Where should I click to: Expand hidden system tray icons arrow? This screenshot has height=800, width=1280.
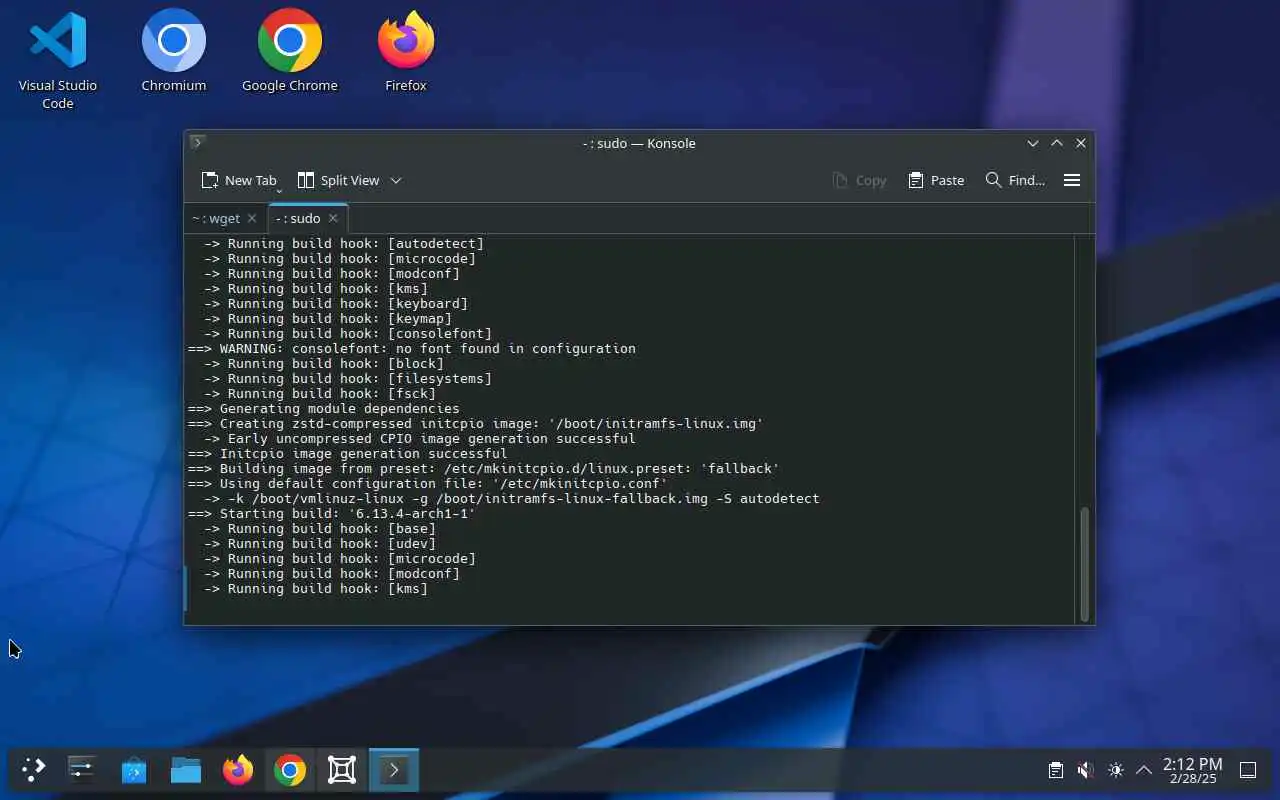coord(1144,770)
